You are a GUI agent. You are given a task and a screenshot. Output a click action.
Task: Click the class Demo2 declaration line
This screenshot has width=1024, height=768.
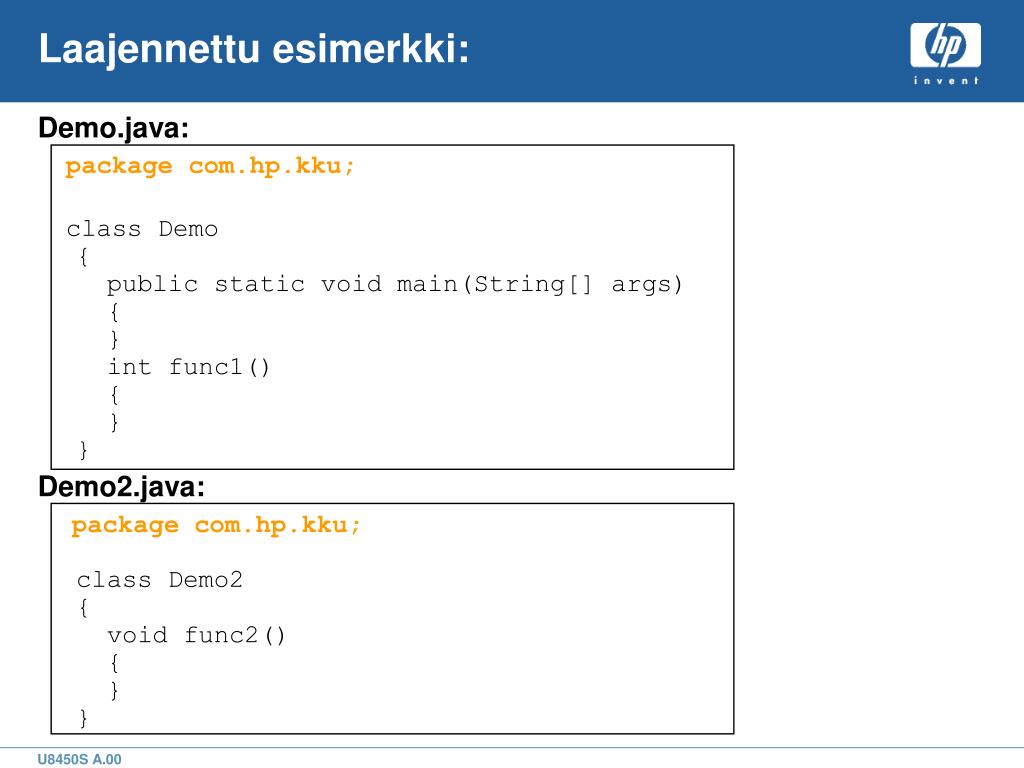coord(159,580)
